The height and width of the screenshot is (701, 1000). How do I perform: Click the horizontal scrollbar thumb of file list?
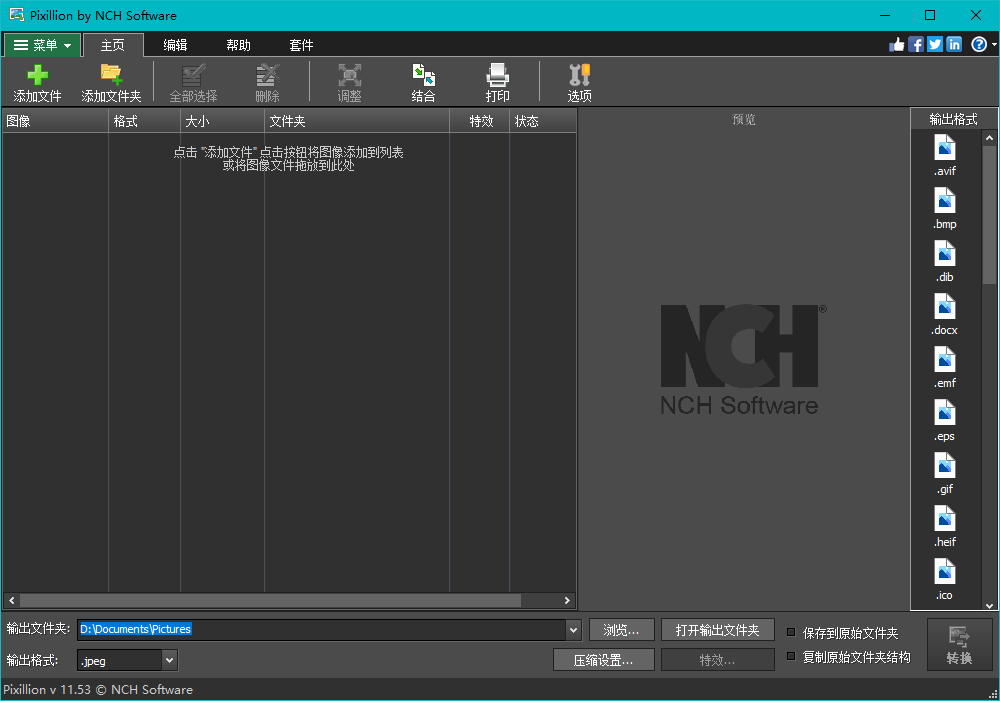[x=270, y=600]
